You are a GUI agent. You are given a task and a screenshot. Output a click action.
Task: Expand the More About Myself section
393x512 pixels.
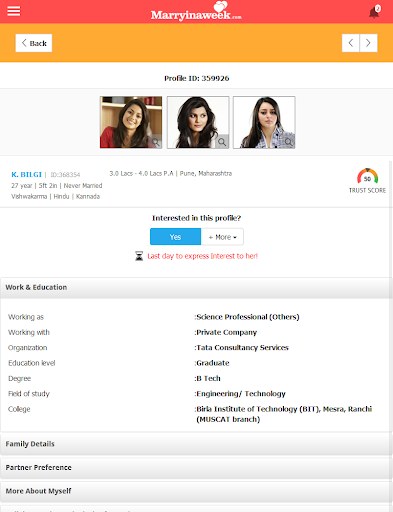point(196,491)
